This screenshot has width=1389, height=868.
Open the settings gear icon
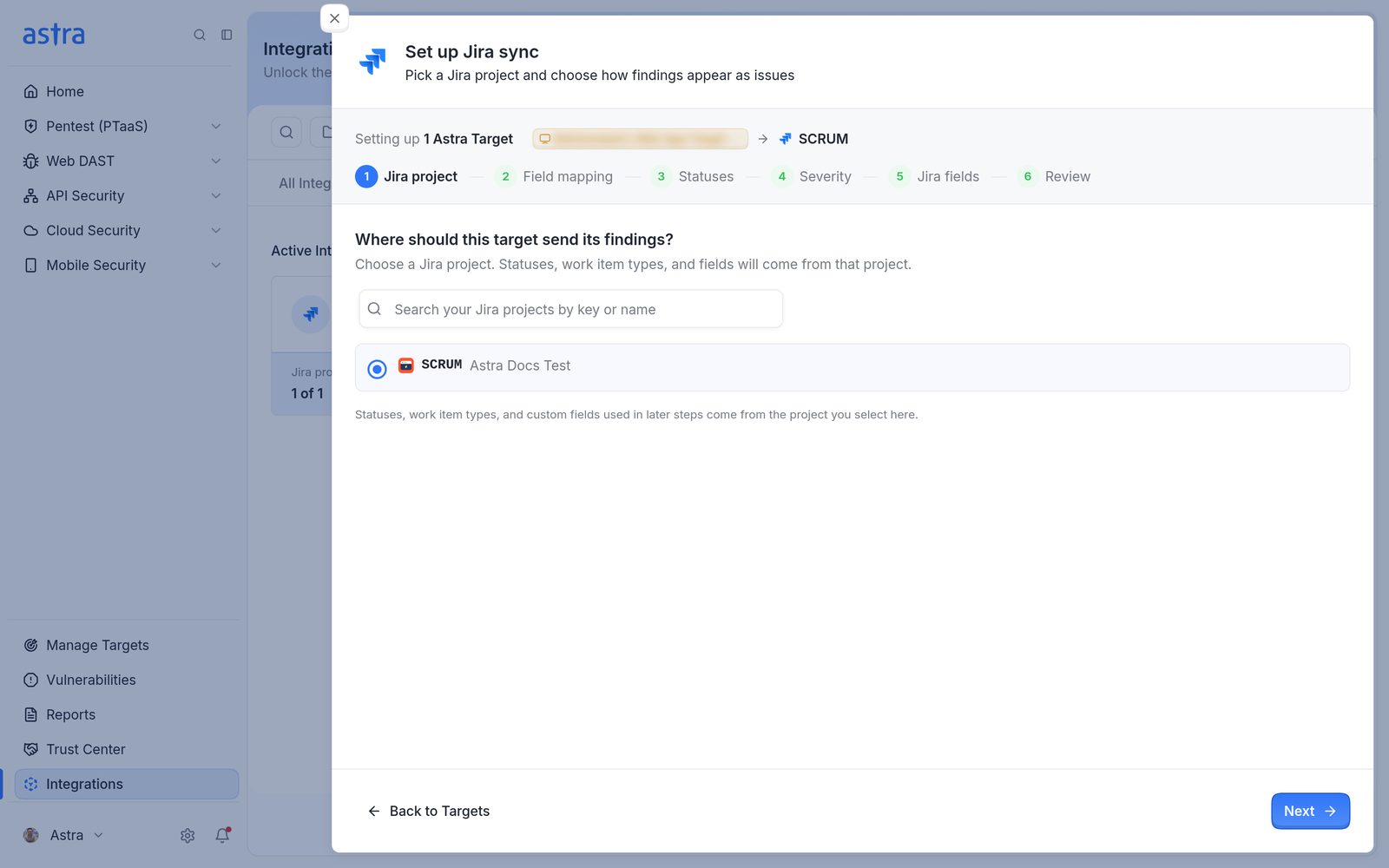188,836
